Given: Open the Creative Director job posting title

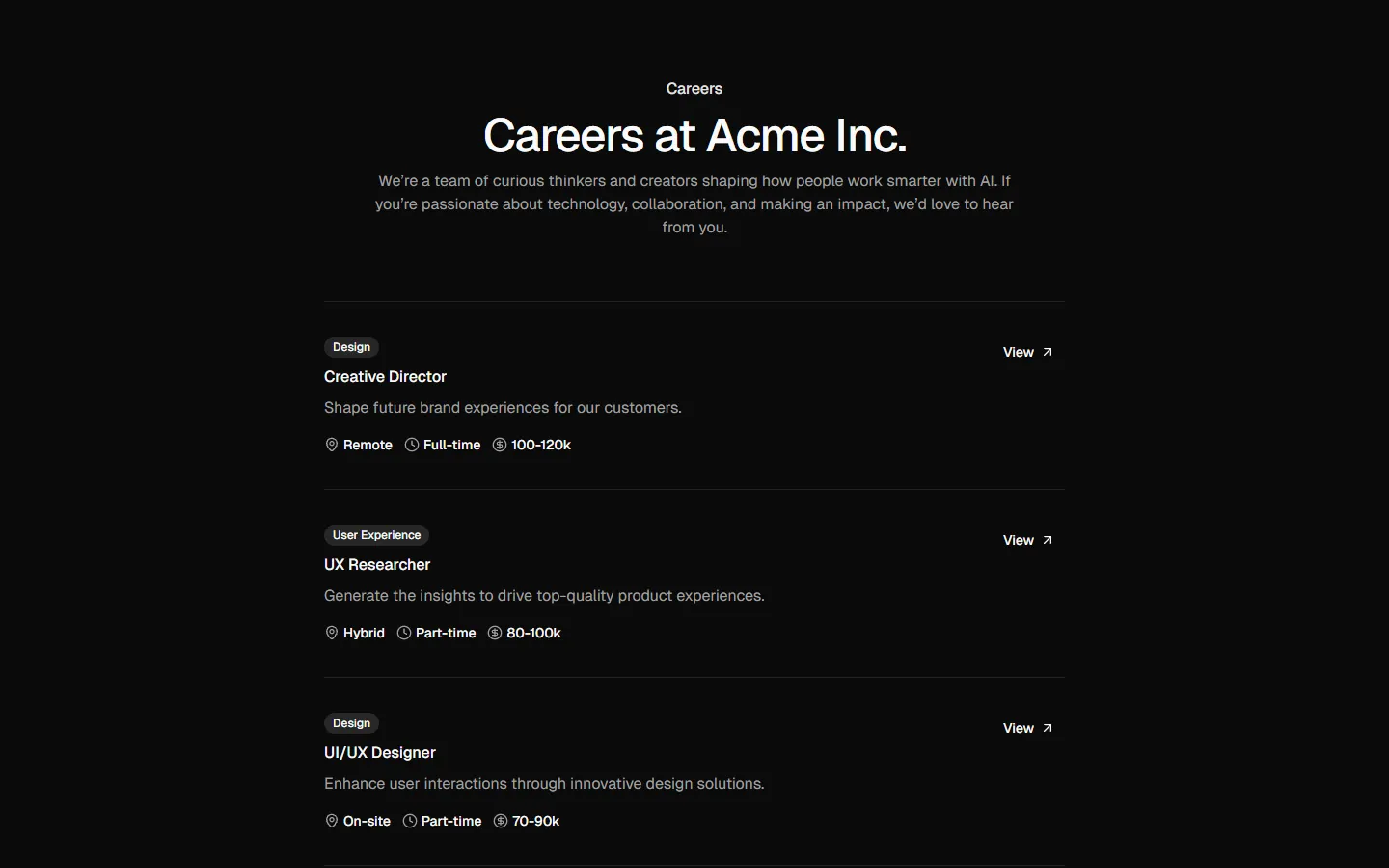Looking at the screenshot, I should click(385, 376).
